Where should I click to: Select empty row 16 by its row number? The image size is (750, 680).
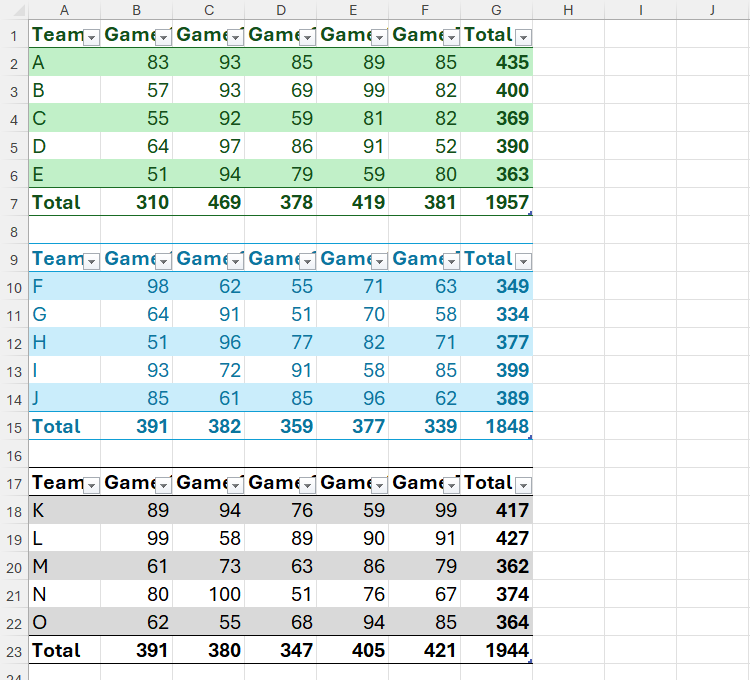pyautogui.click(x=14, y=454)
